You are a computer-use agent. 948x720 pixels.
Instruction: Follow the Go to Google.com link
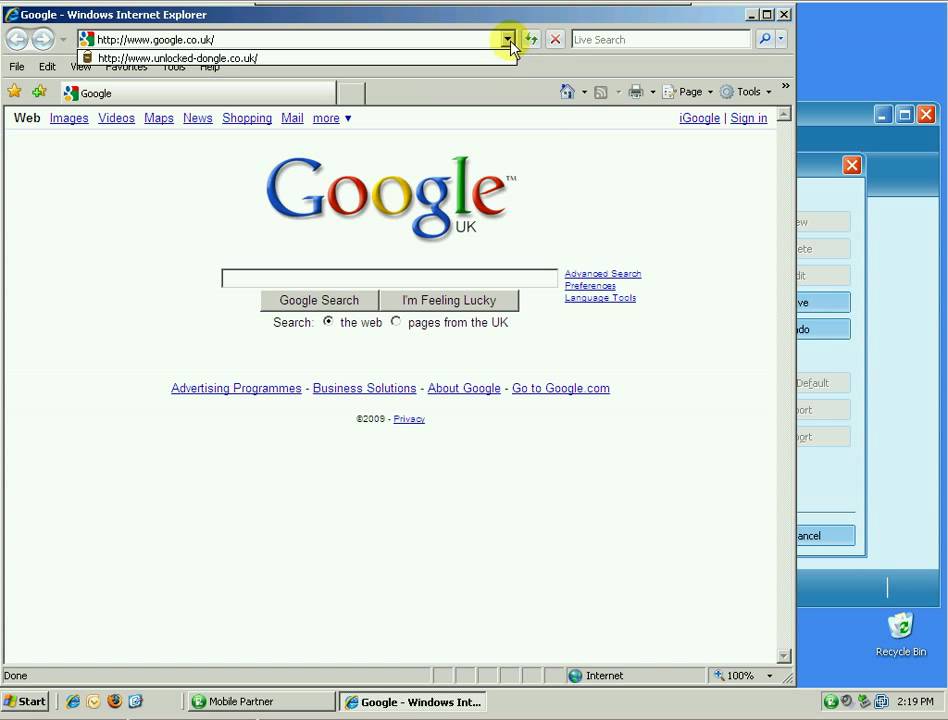point(560,388)
